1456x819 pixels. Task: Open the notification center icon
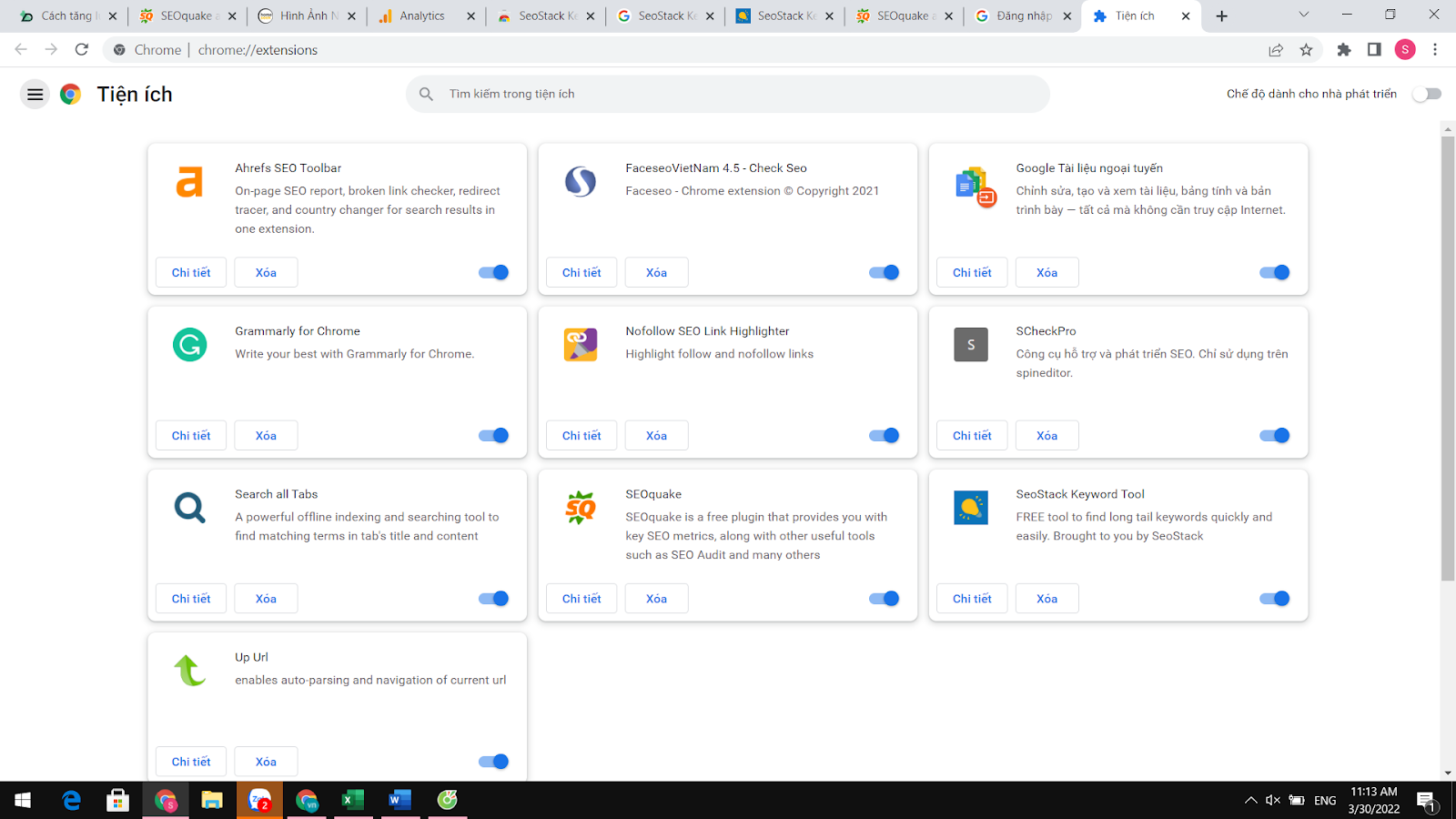[1426, 800]
